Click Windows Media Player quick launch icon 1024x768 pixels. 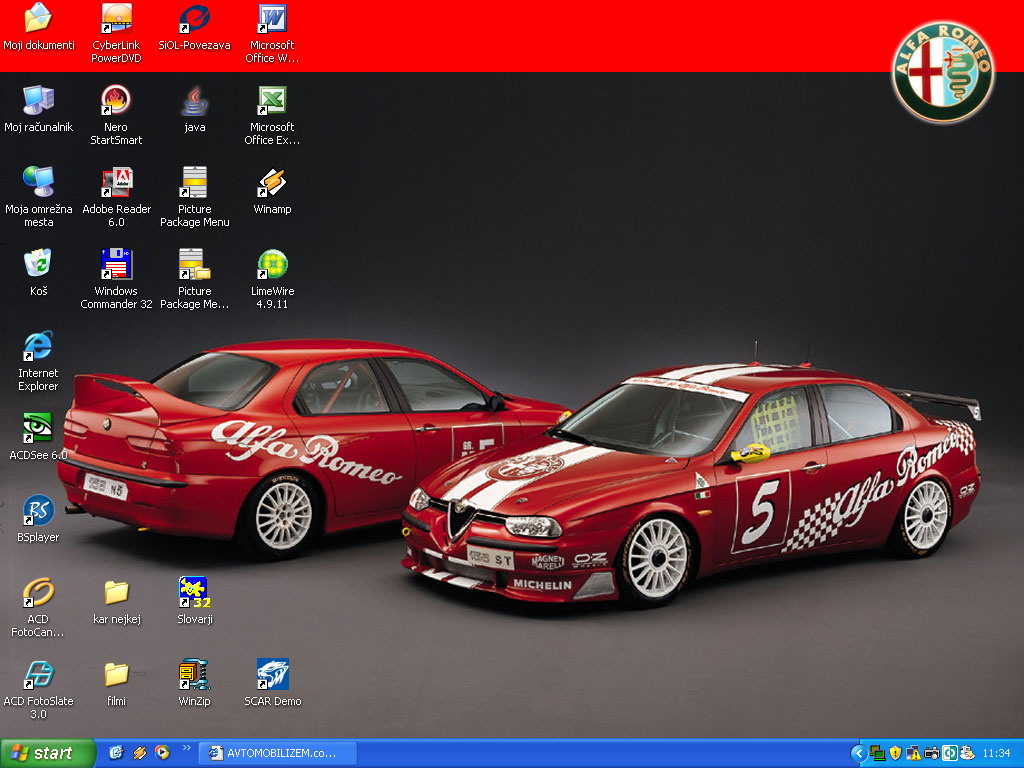(x=162, y=753)
